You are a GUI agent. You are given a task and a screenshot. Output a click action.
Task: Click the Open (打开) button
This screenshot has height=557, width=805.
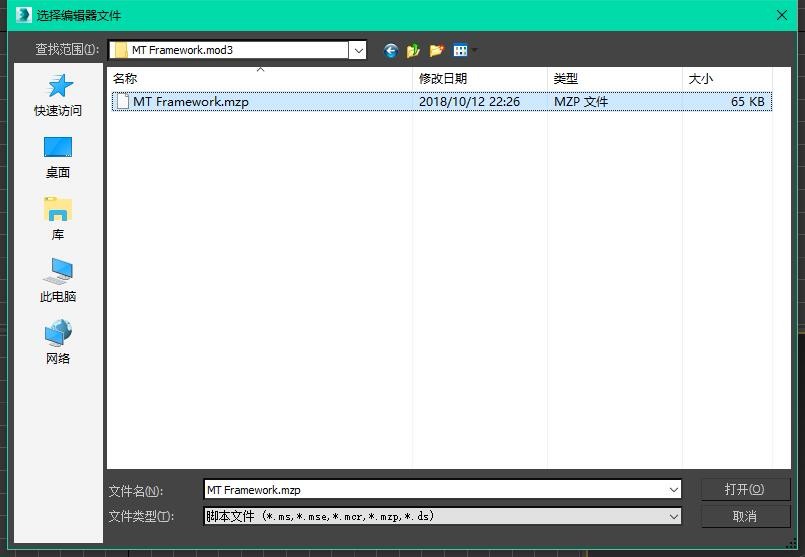click(x=744, y=489)
